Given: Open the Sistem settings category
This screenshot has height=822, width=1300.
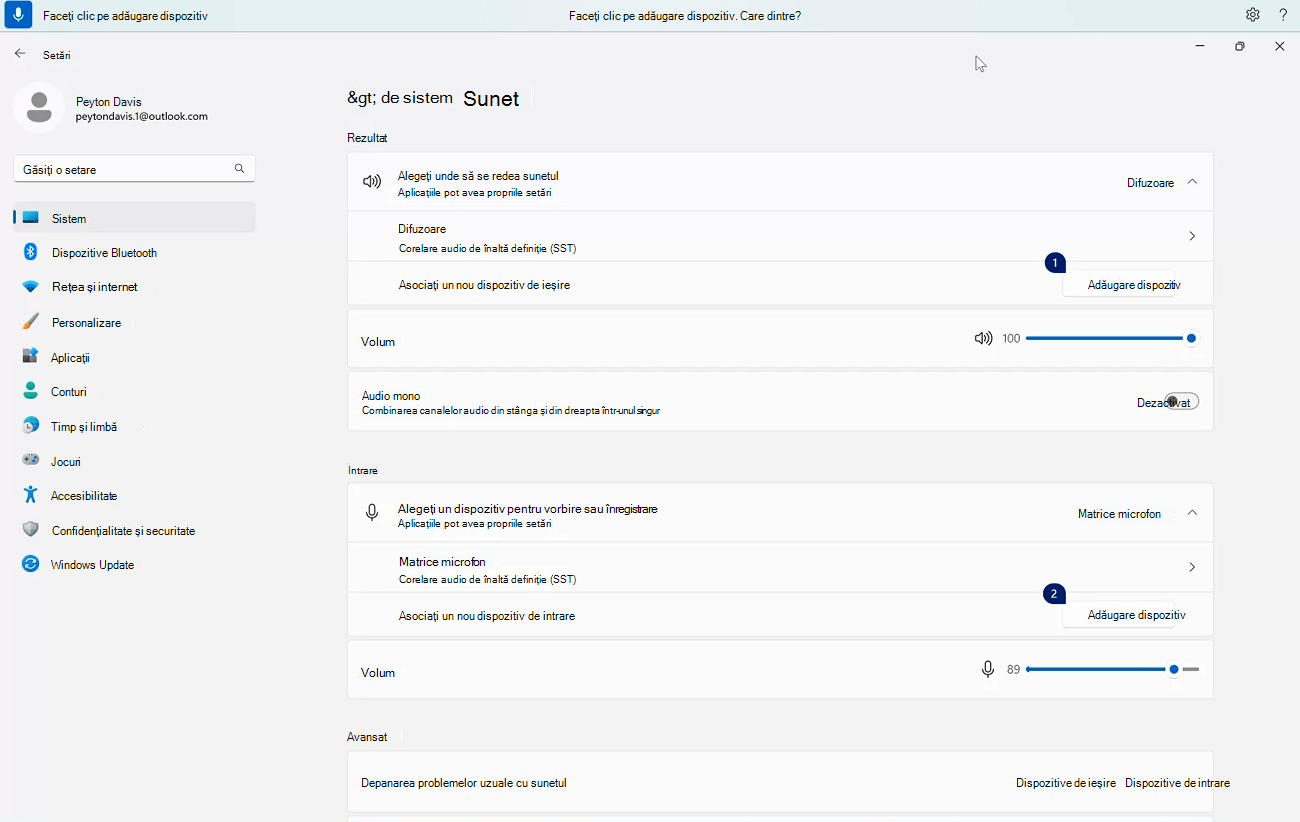Looking at the screenshot, I should tap(135, 218).
